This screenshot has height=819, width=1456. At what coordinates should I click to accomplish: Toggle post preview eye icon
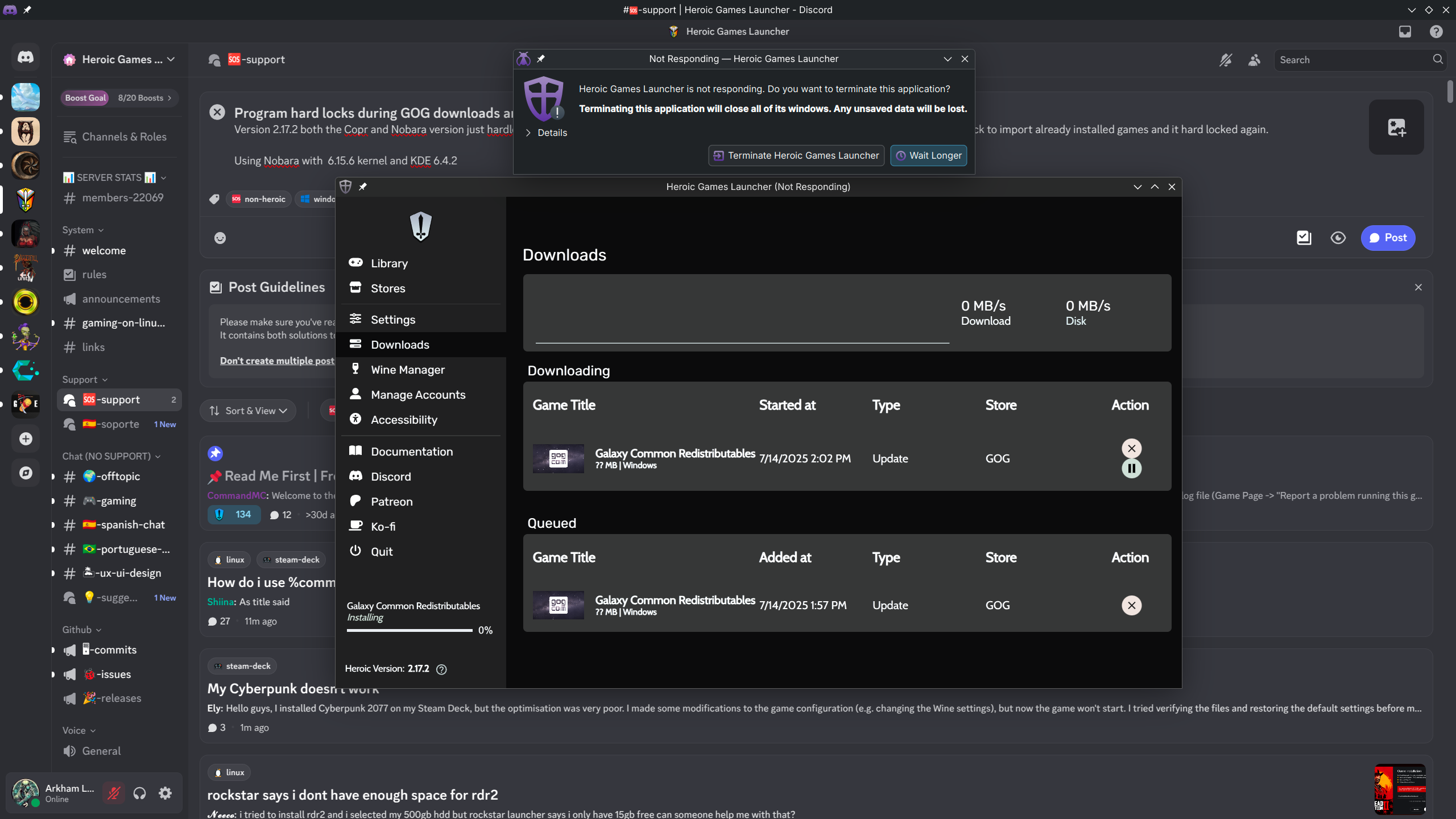1338,238
